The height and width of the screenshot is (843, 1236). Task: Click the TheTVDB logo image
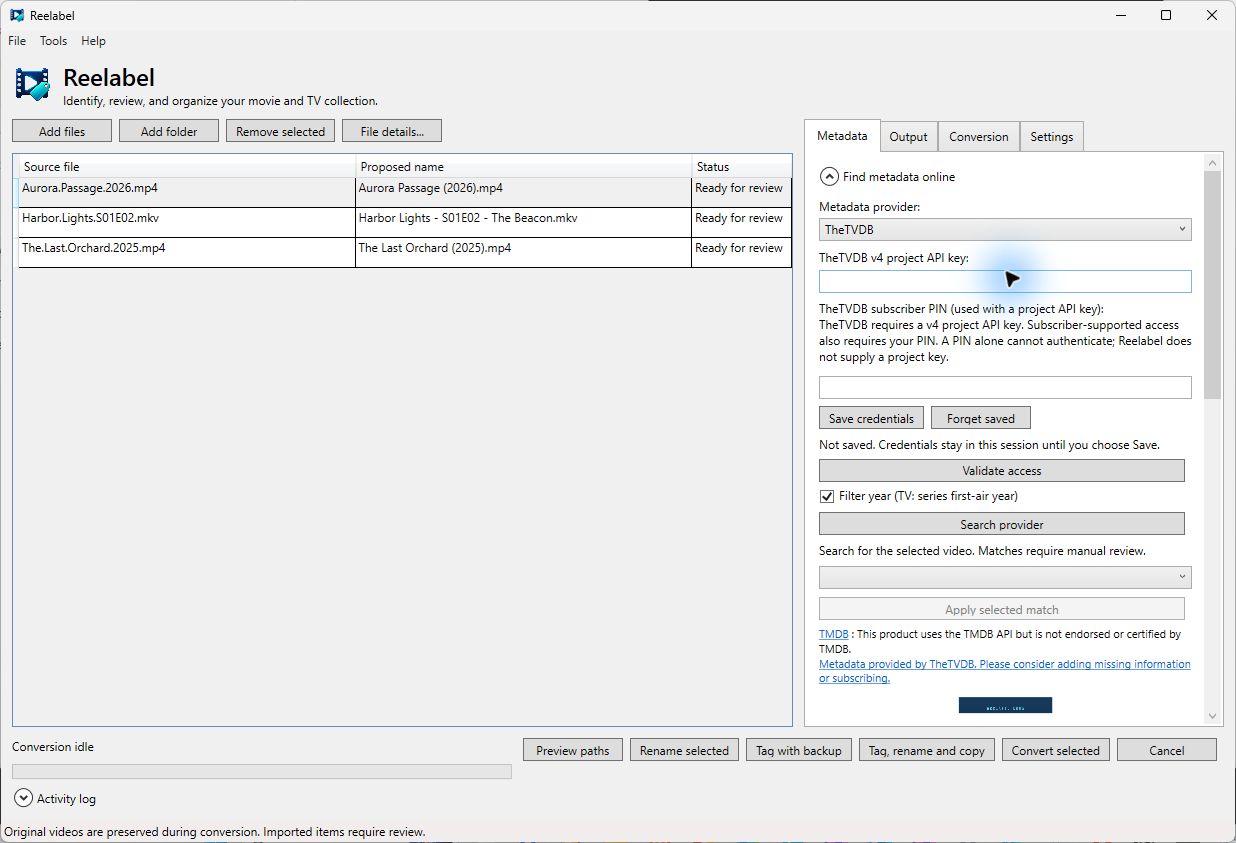1005,705
